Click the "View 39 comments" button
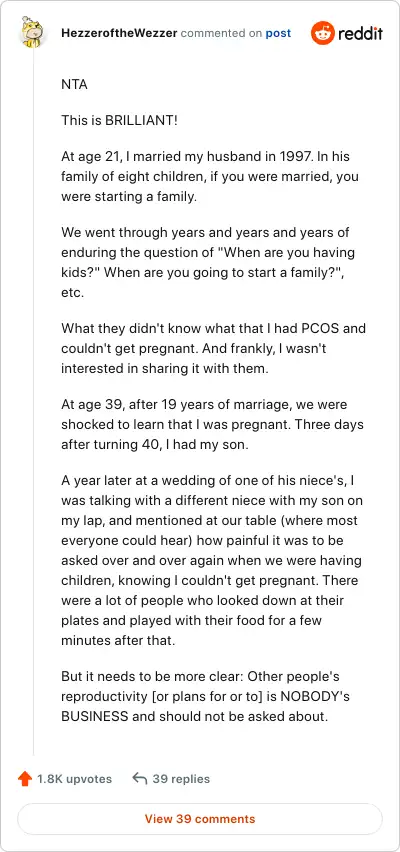 pyautogui.click(x=200, y=819)
